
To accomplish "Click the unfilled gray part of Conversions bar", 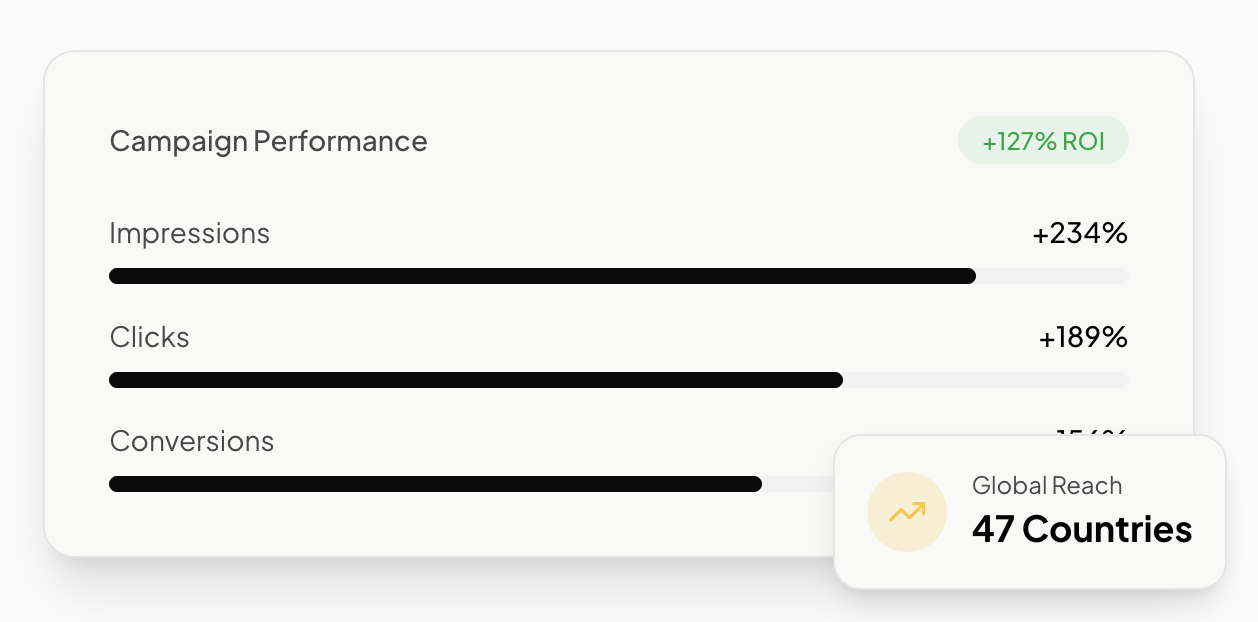I will [x=797, y=484].
